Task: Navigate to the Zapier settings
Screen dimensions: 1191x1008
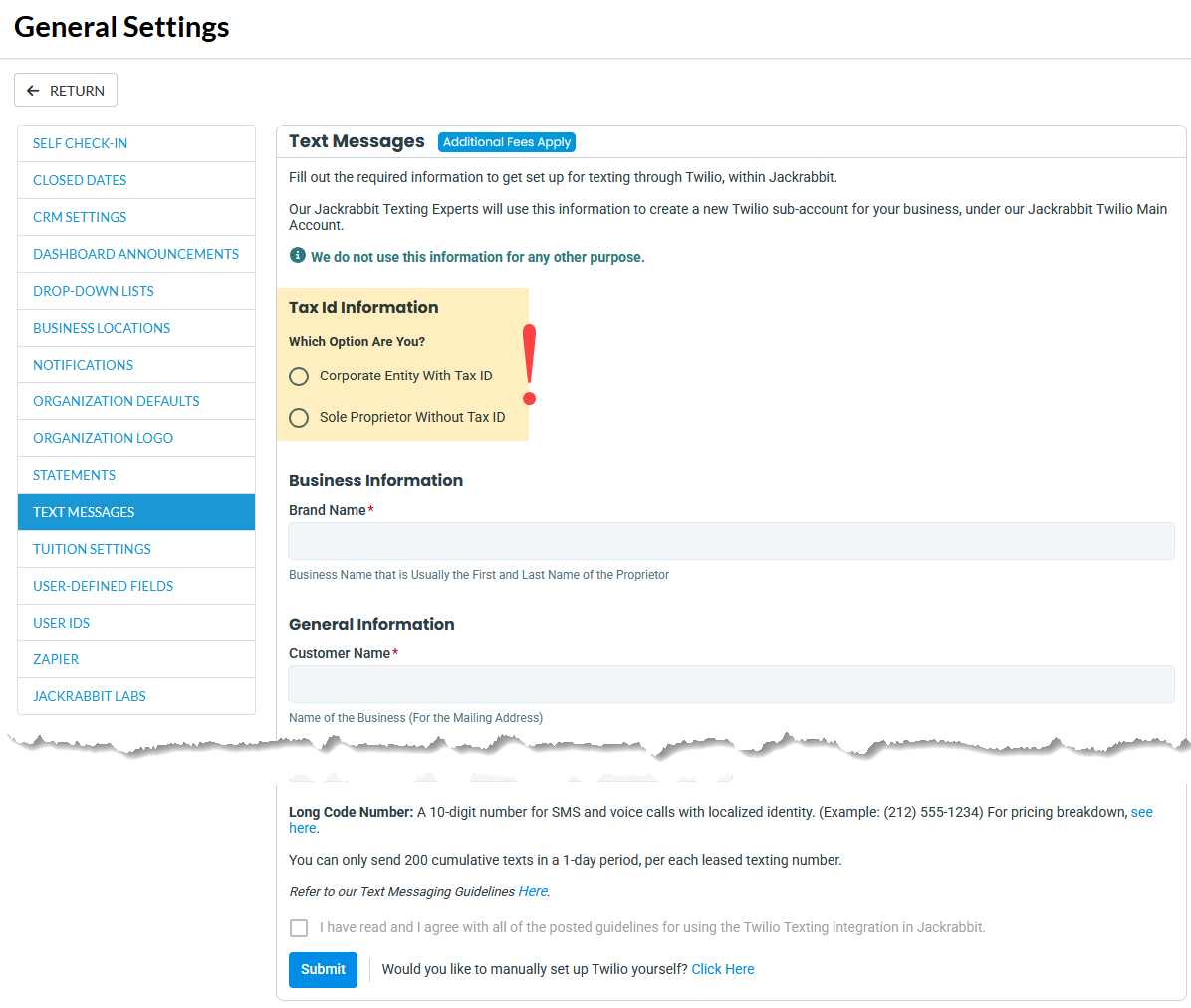Action: click(x=56, y=658)
